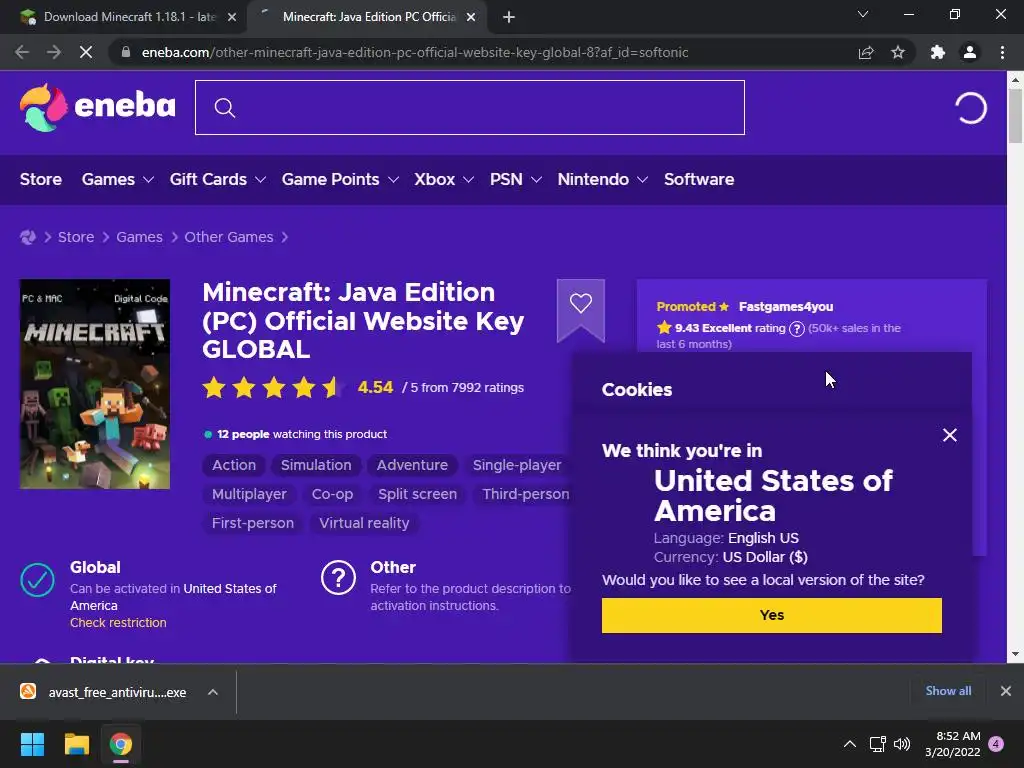This screenshot has height=768, width=1024.
Task: Go to Games breadcrumb link
Action: point(139,237)
